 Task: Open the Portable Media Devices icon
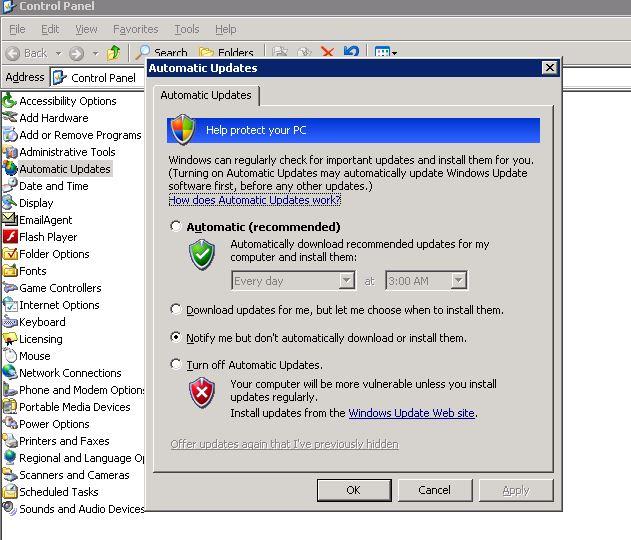tap(9, 407)
